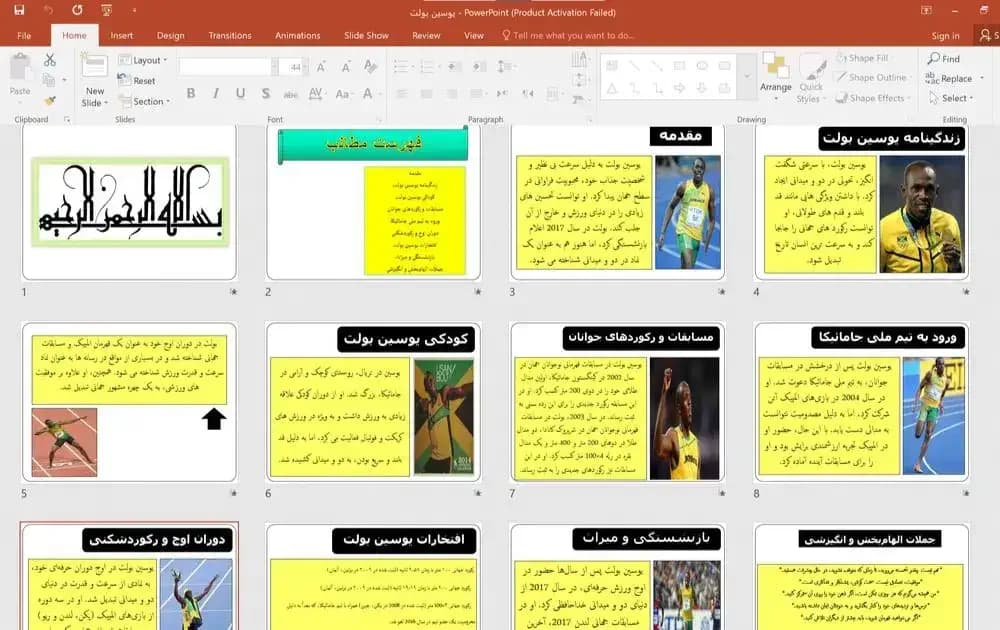Click Decrease Font Size icon
This screenshot has height=630, width=1000.
(346, 66)
